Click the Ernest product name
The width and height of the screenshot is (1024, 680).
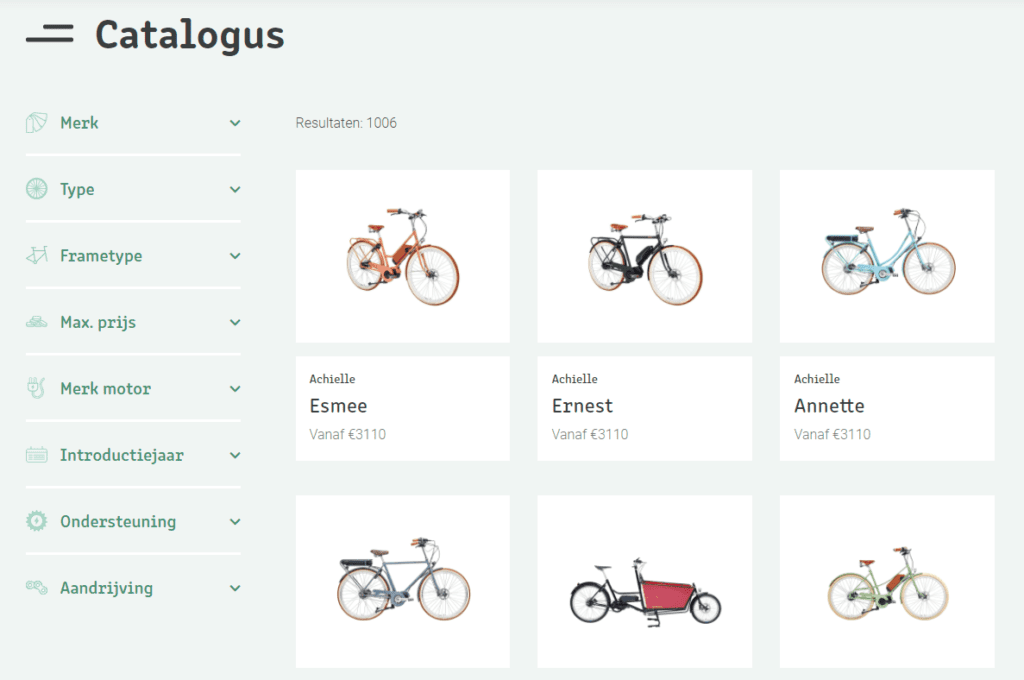[582, 406]
